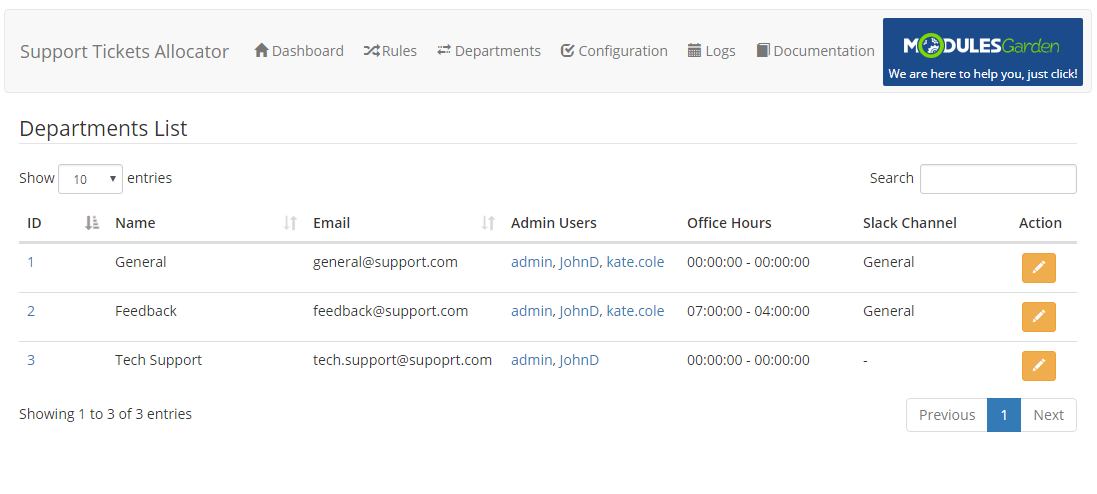Screen dimensions: 1097x494
Task: Click the Slack Channel column header
Action: (x=910, y=223)
